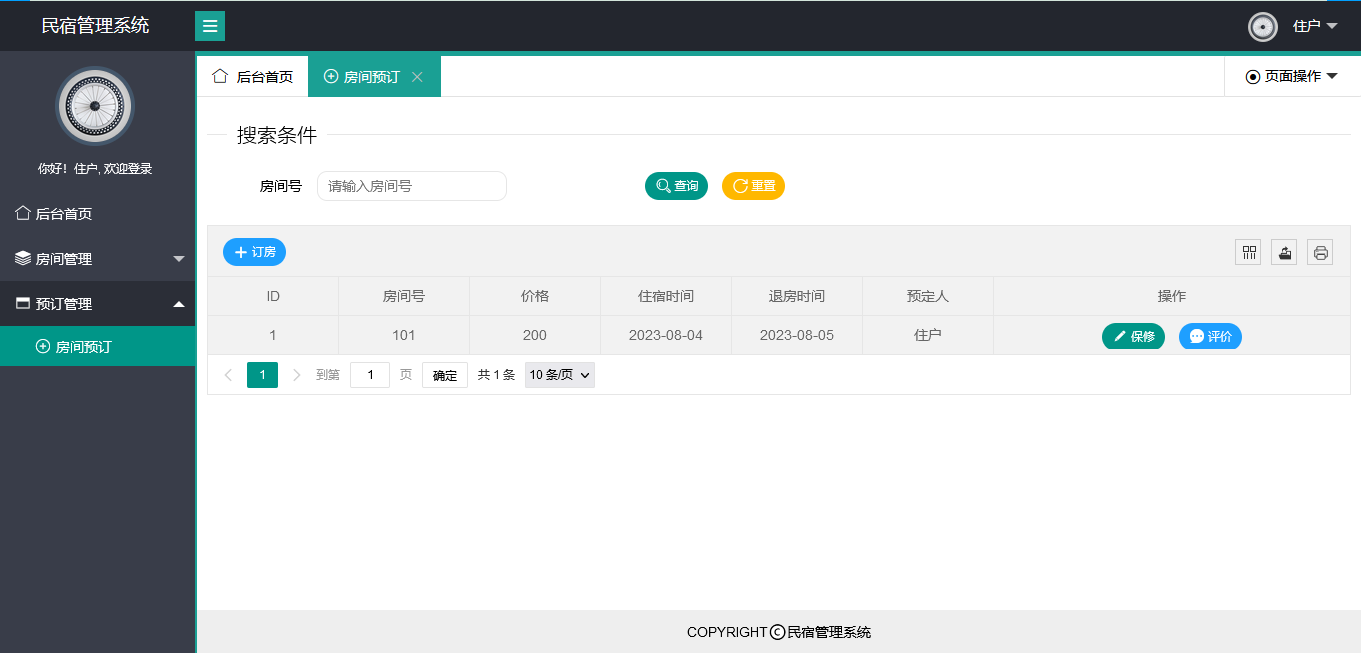Select 房间预订 in the sidebar submenu
The width and height of the screenshot is (1361, 653).
97,347
